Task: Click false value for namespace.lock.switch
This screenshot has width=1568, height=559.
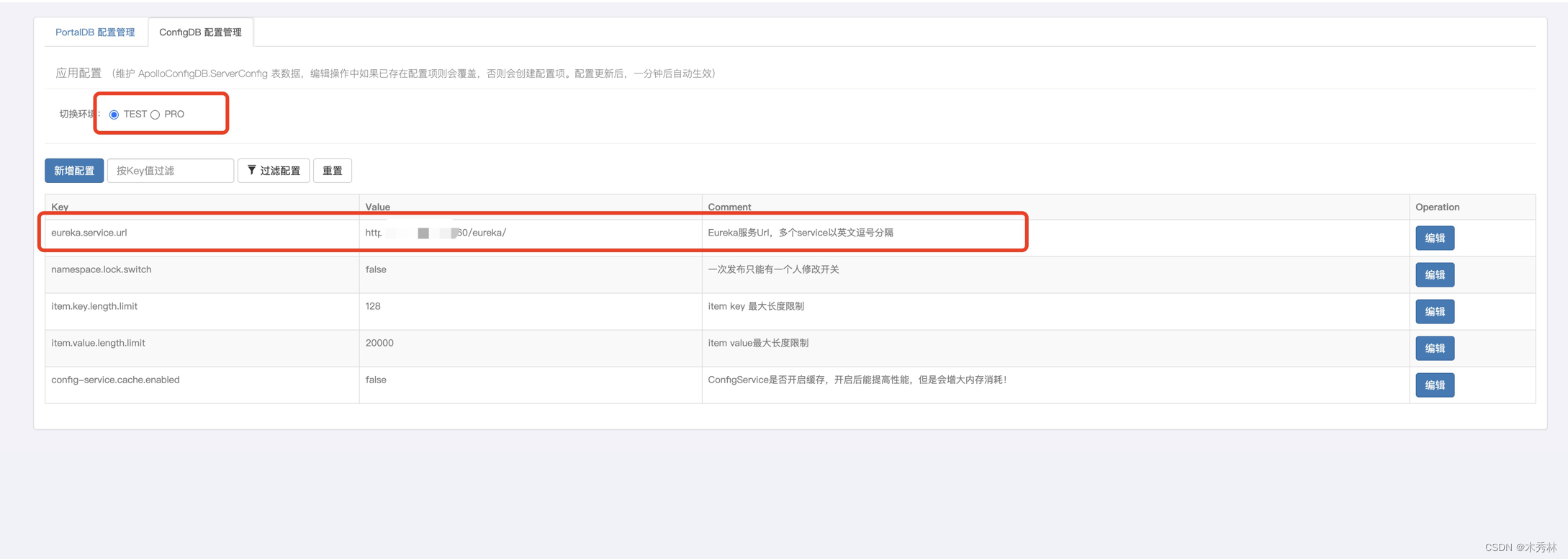Action: [531, 274]
